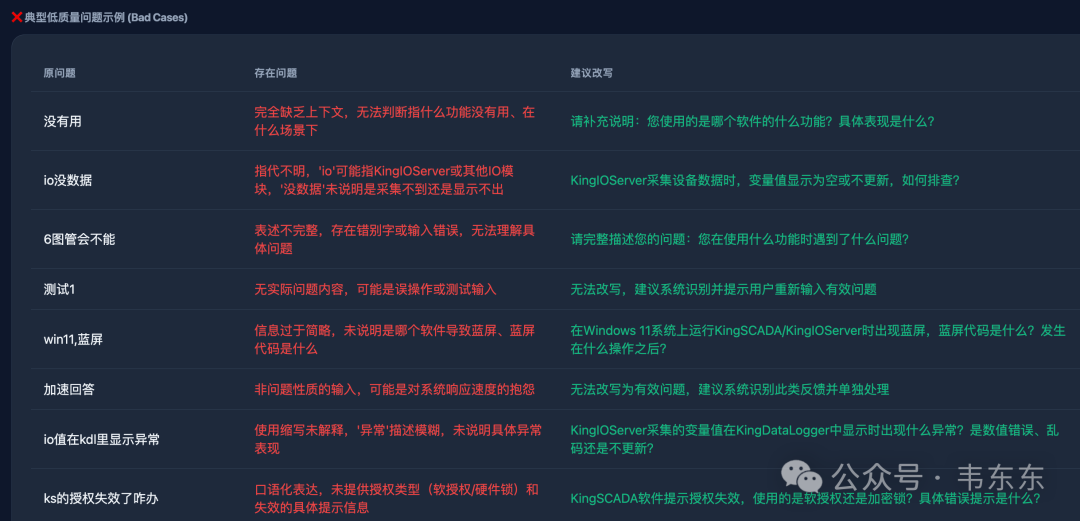
Task: Click red text '完全缺乏上下文'
Action: click(x=300, y=112)
